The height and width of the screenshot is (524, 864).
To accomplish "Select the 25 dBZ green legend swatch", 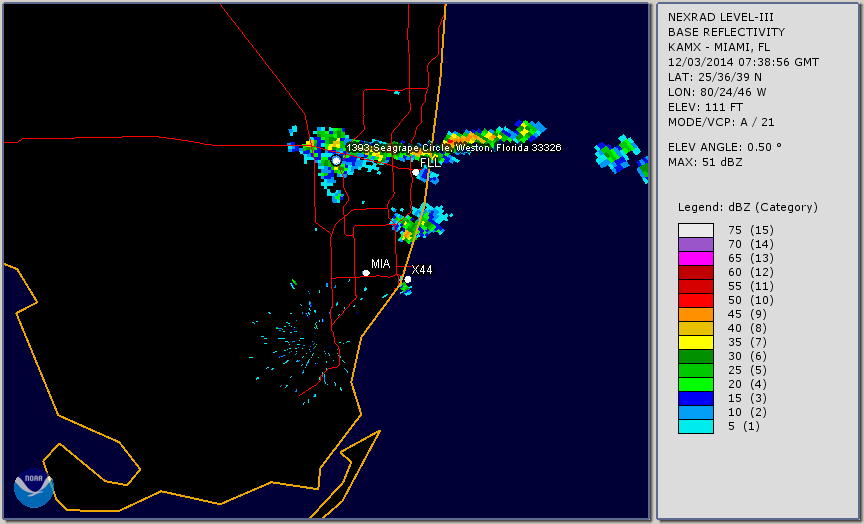I will pyautogui.click(x=696, y=370).
